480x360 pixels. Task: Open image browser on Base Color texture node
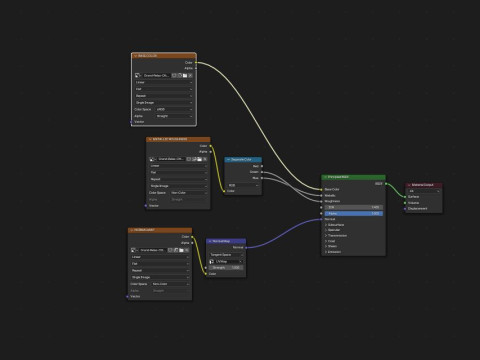[138, 76]
